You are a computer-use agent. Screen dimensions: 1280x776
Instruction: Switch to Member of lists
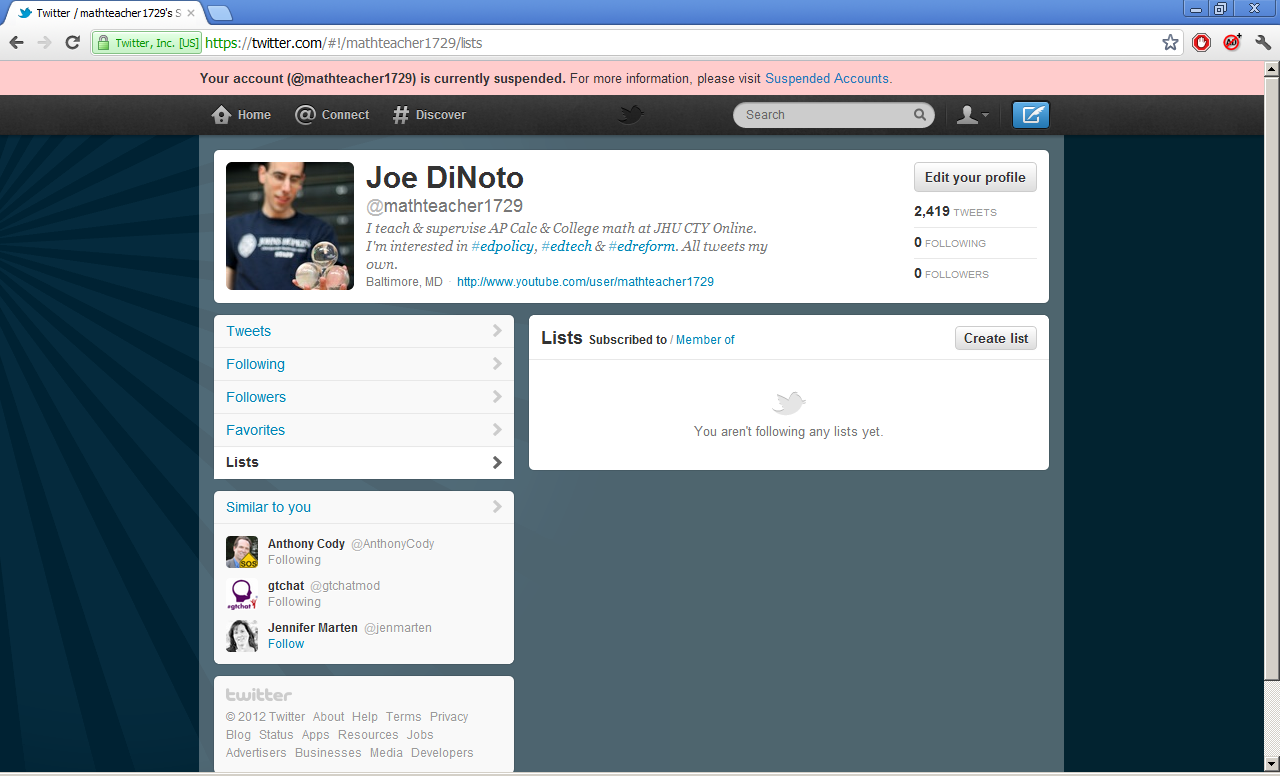tap(705, 340)
